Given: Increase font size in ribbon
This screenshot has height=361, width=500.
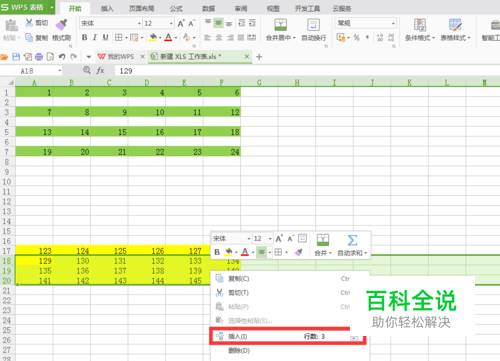Looking at the screenshot, I should [181, 23].
